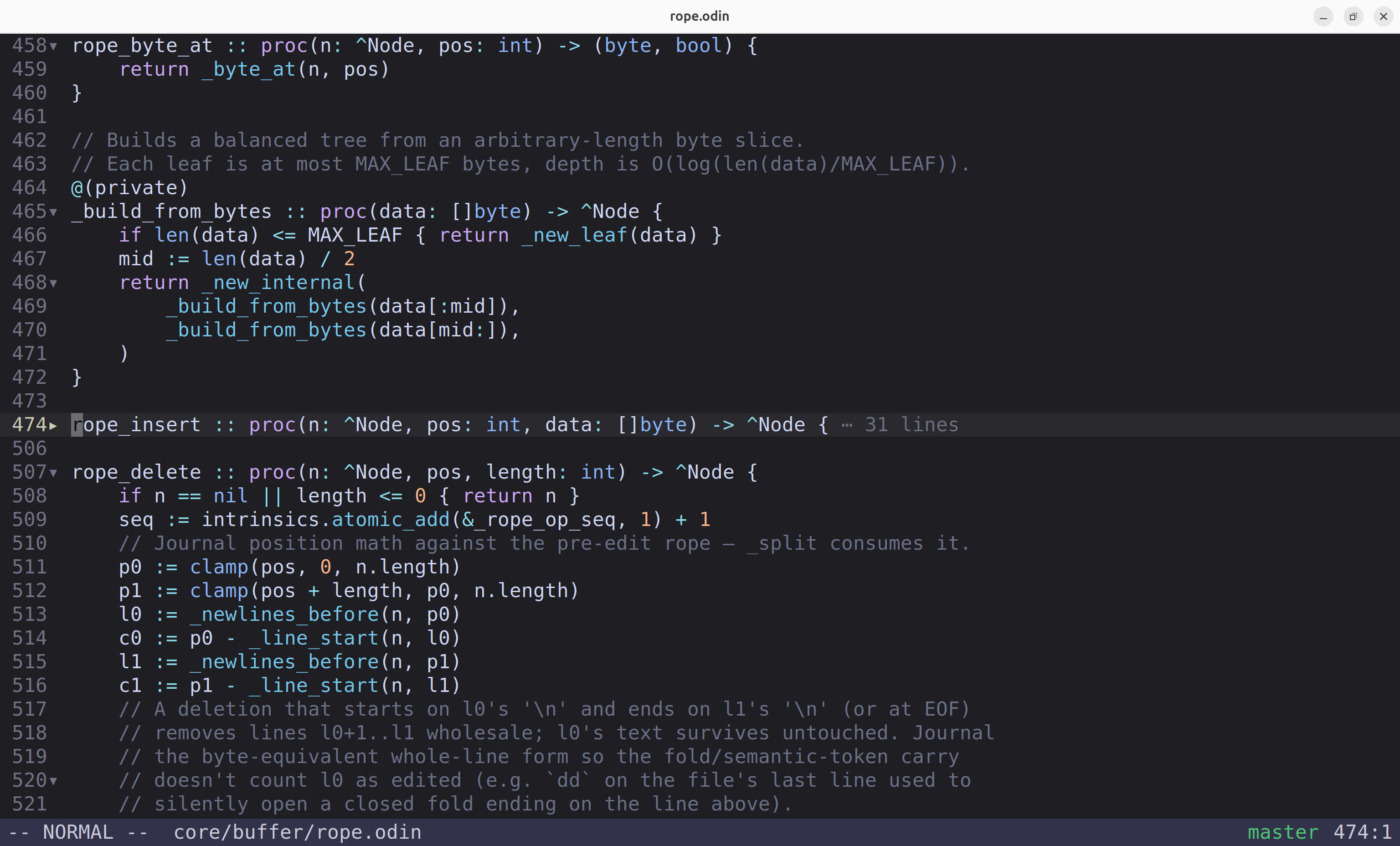The width and height of the screenshot is (1400, 846).
Task: Click the 474:1 cursor position in status bar
Action: [1363, 832]
